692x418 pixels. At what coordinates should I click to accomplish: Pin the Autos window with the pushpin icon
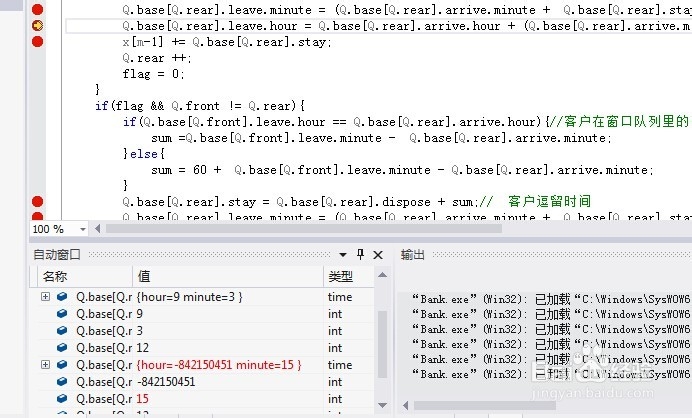pyautogui.click(x=361, y=254)
